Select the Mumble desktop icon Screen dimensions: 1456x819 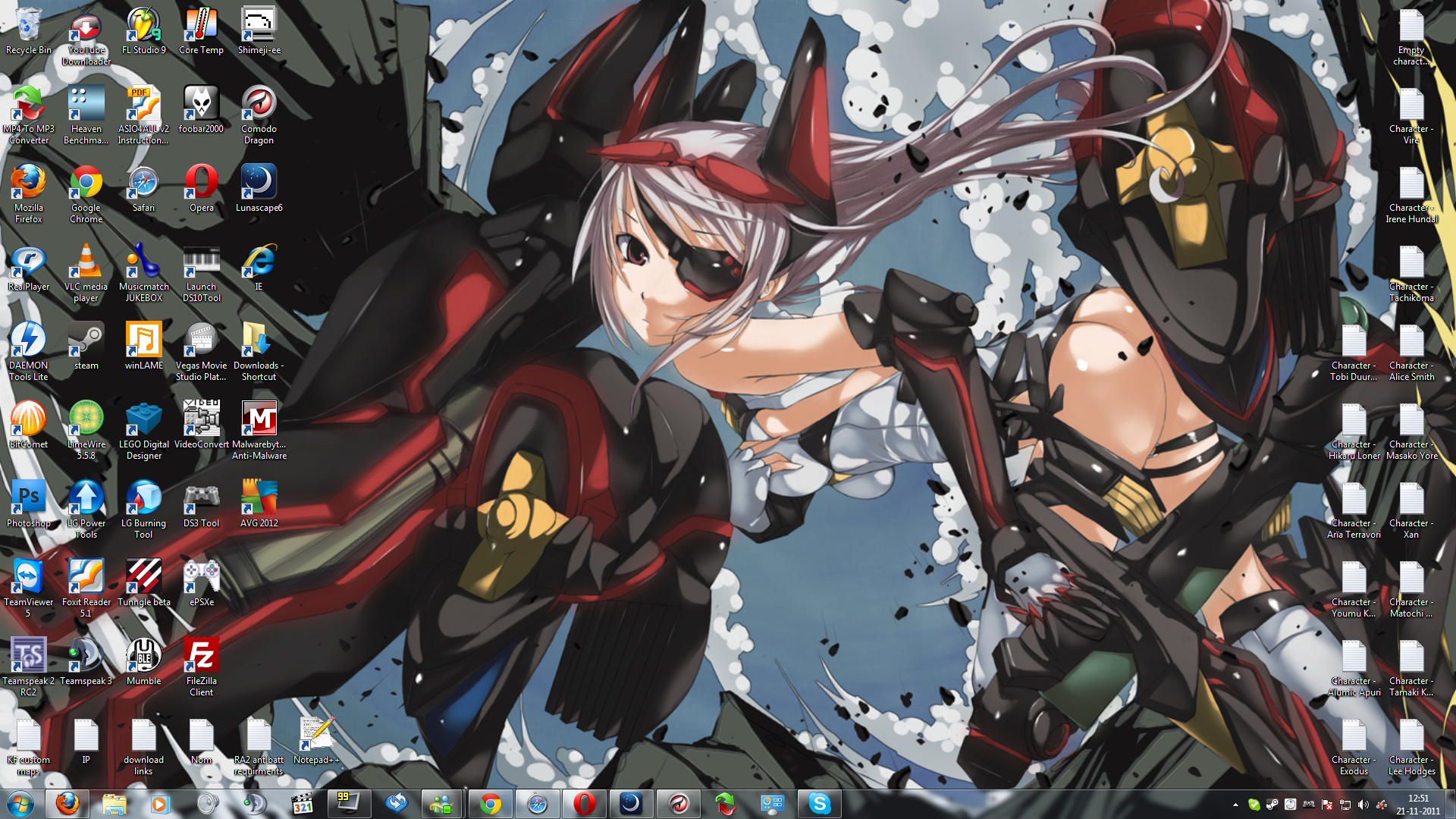coord(144,663)
